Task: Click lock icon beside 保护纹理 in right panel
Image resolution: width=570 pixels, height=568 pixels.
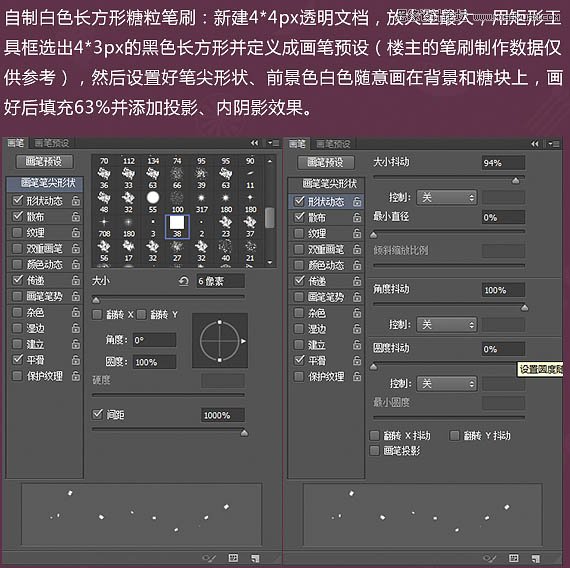Action: pos(357,376)
